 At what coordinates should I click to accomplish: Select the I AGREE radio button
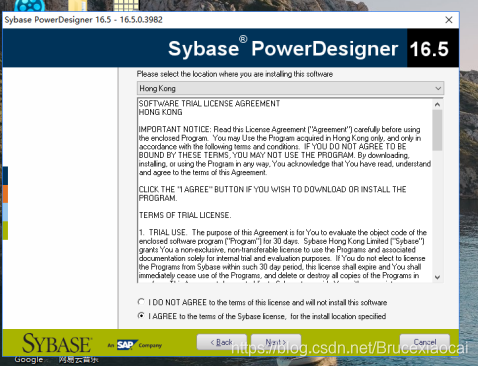pos(141,315)
